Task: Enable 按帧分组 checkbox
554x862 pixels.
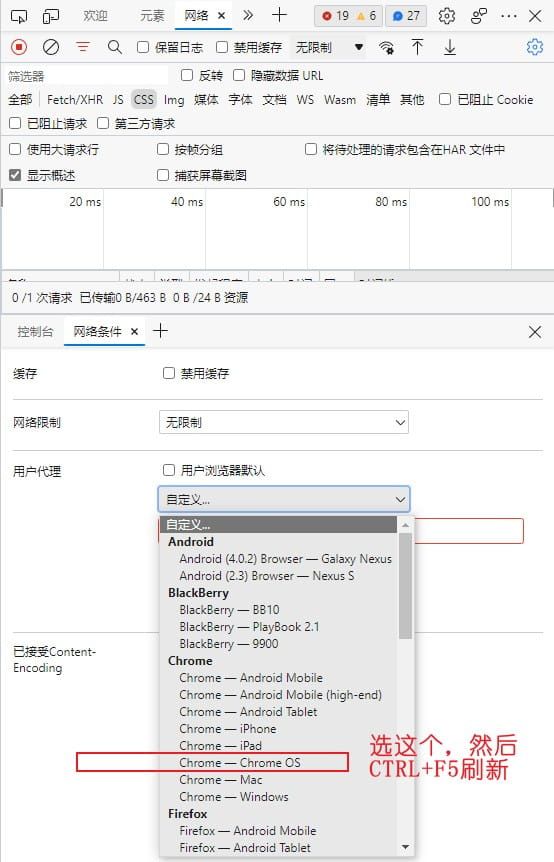Action: click(163, 149)
